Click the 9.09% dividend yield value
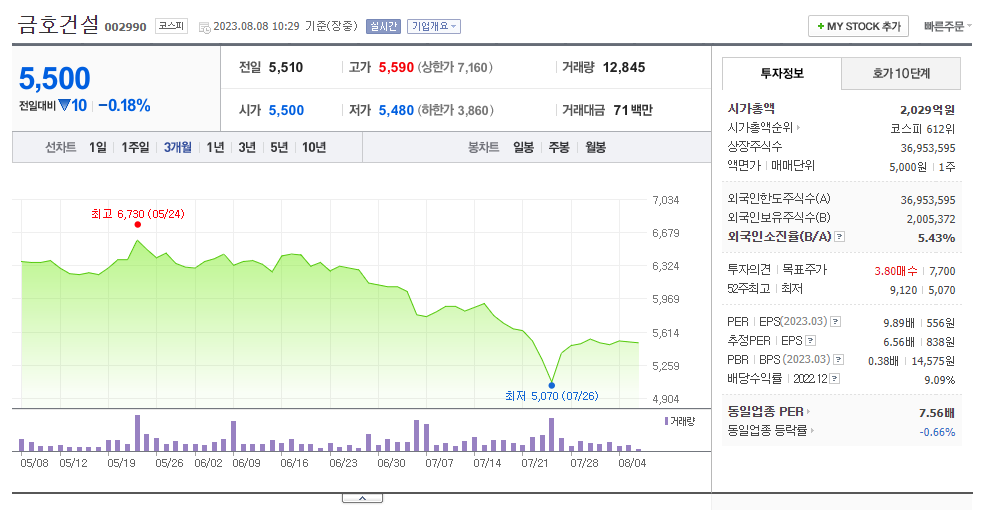 pyautogui.click(x=940, y=380)
